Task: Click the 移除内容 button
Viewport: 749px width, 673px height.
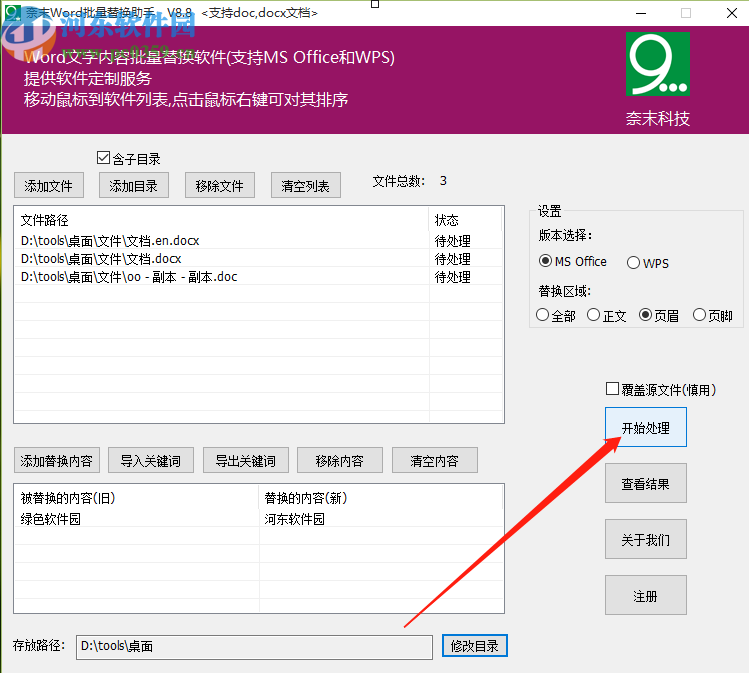Action: [x=340, y=460]
